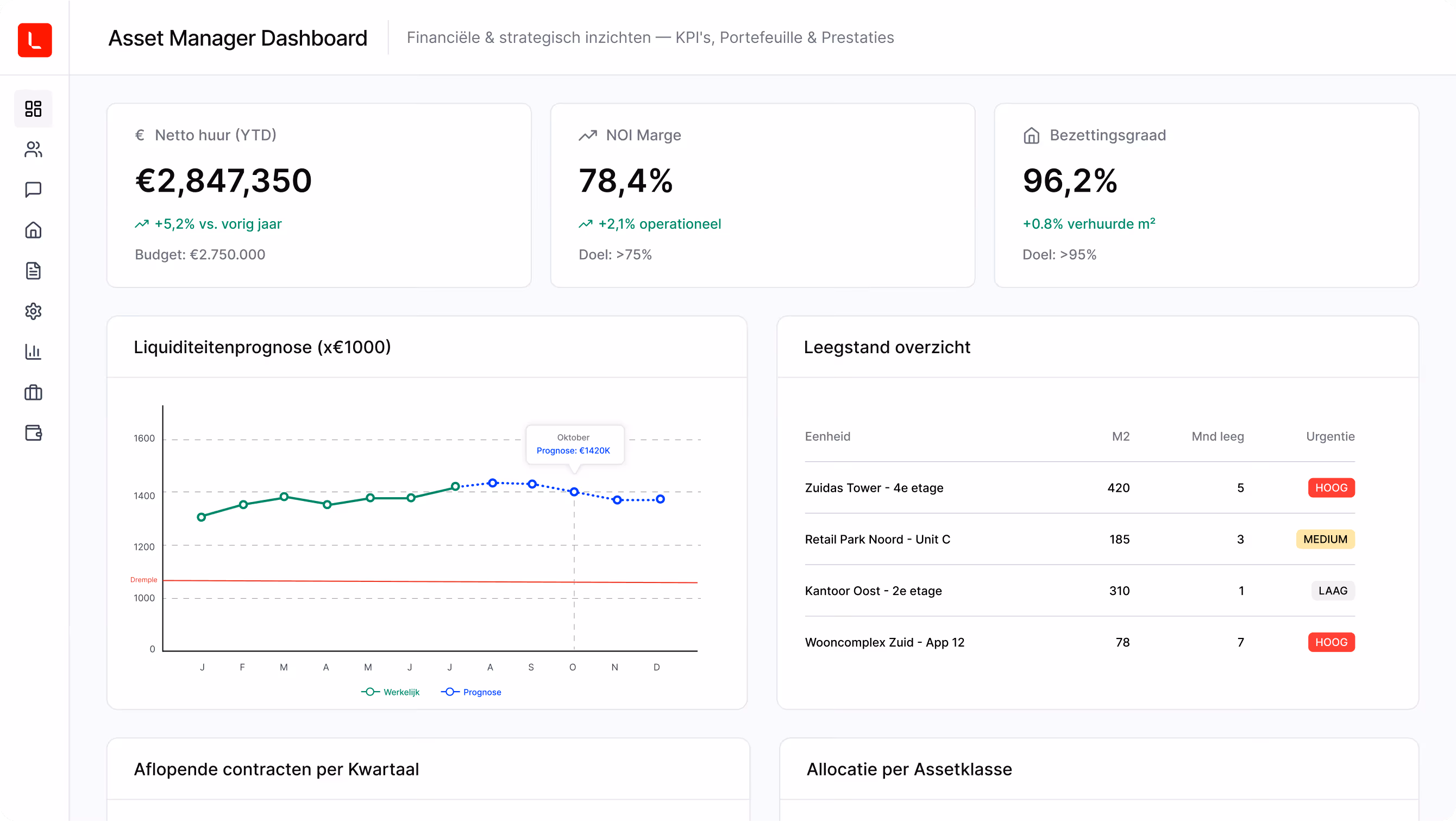
Task: Open the home properties icon in sidebar
Action: tap(33, 230)
